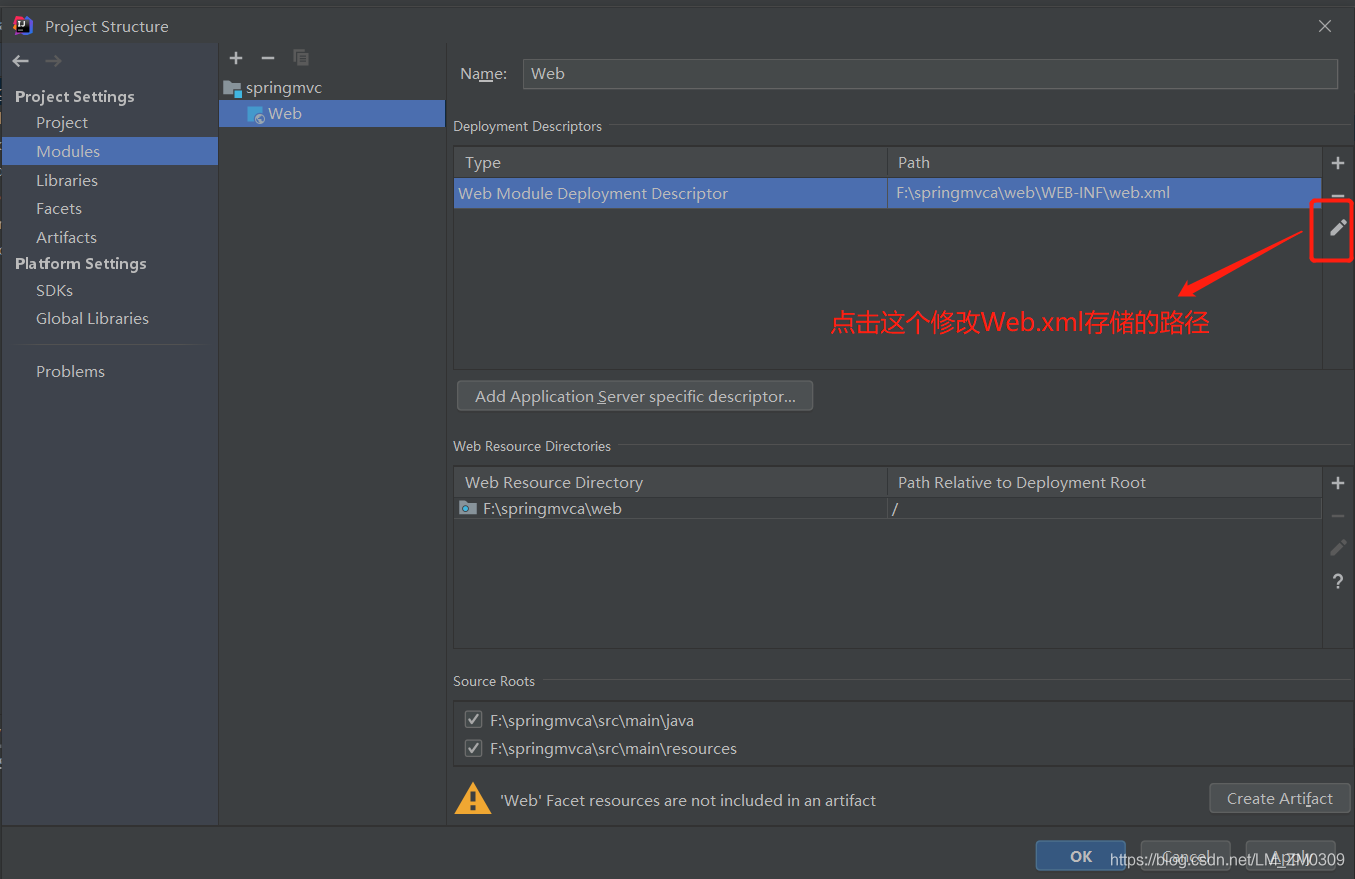Click the relative path cell showing slash

tap(1104, 508)
